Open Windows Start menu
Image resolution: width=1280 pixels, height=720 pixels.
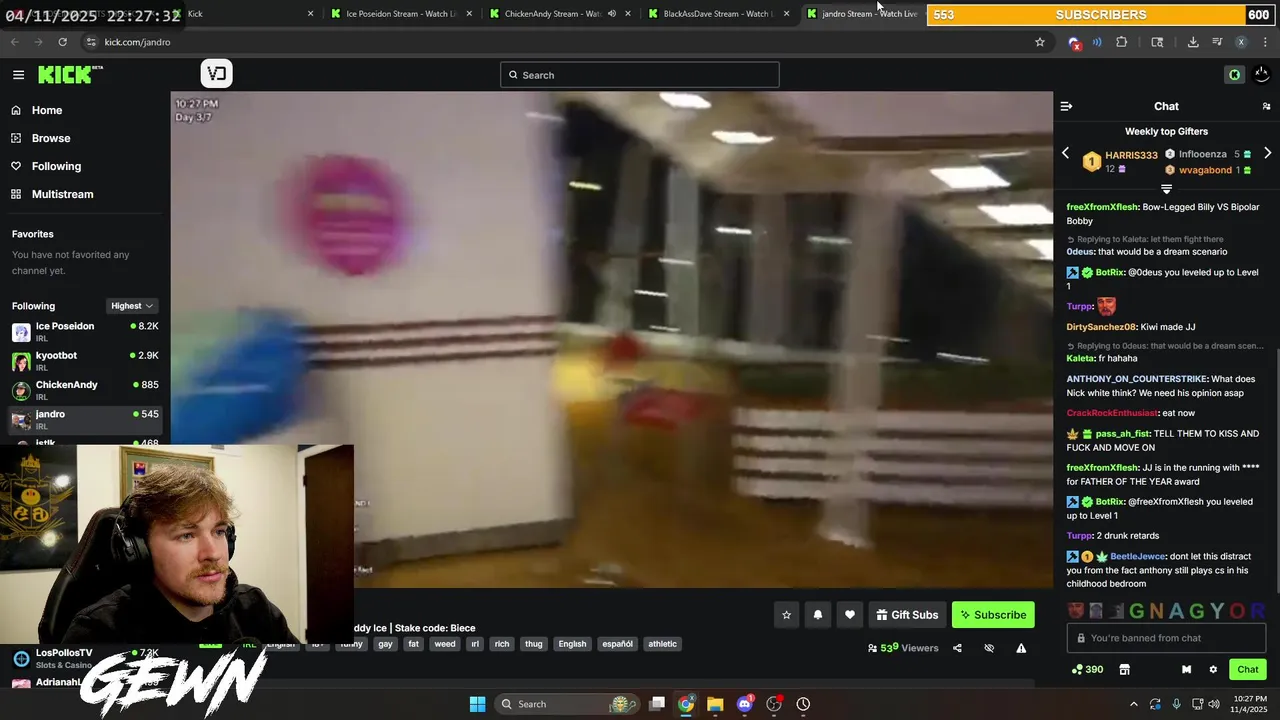pyautogui.click(x=477, y=704)
